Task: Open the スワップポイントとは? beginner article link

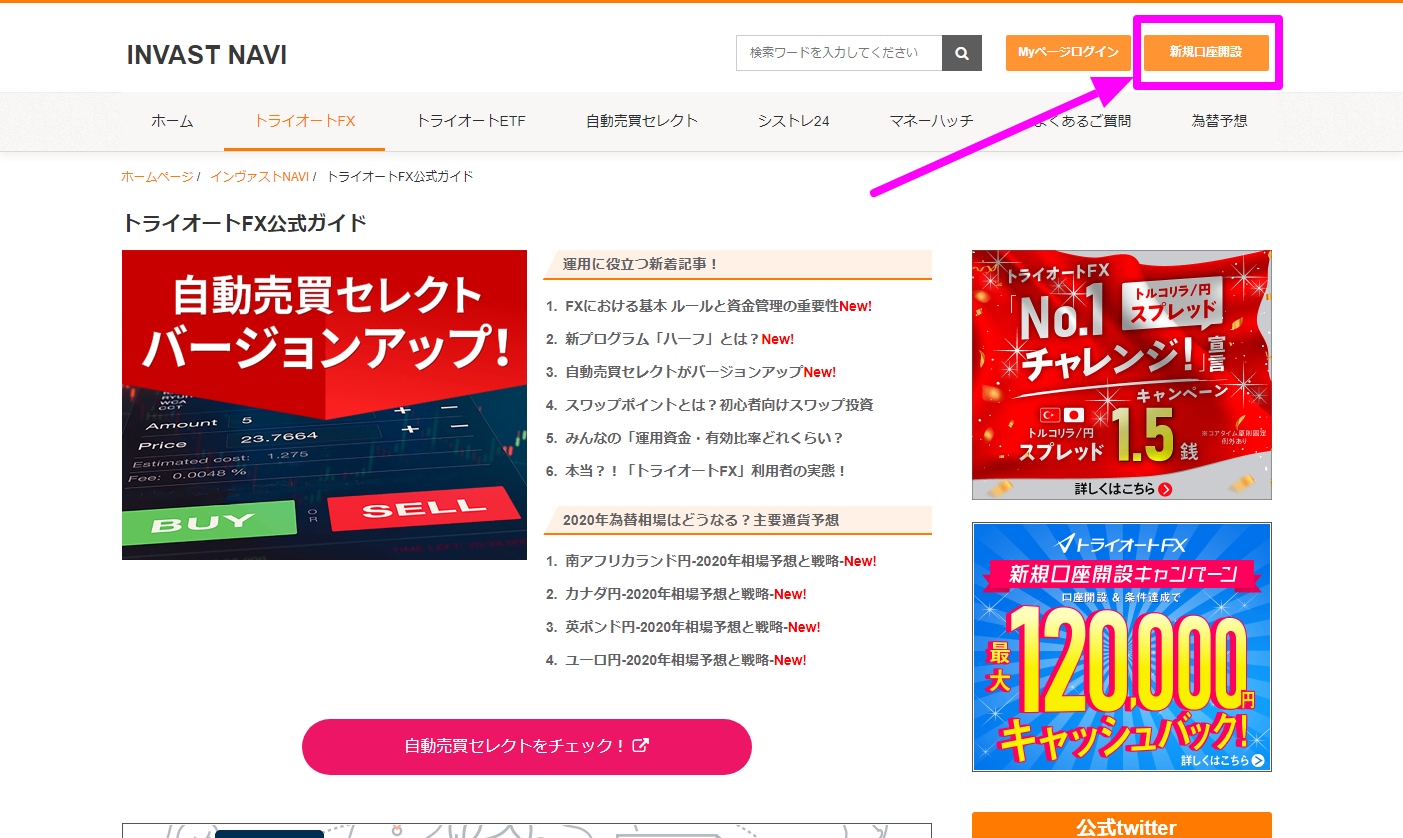Action: 718,405
